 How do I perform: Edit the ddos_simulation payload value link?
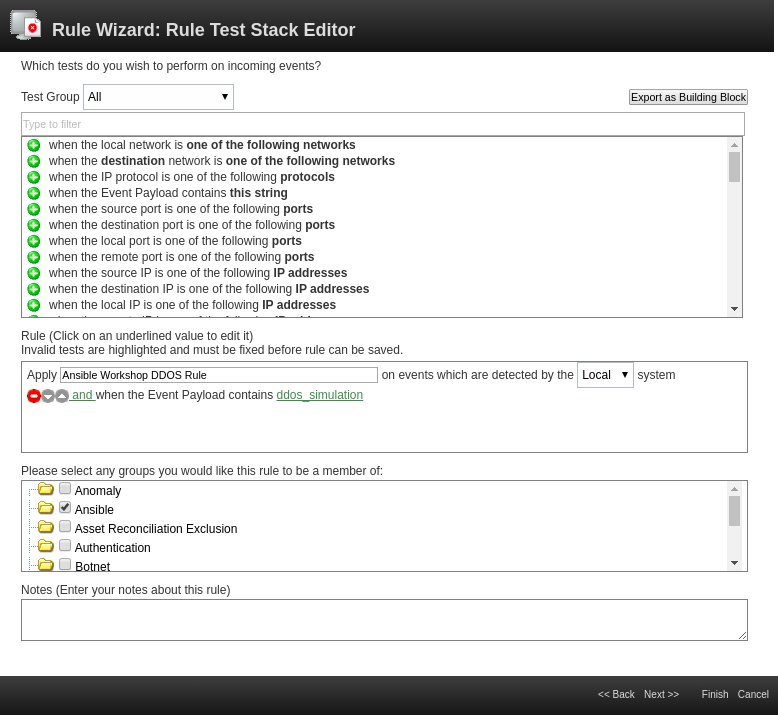(320, 395)
